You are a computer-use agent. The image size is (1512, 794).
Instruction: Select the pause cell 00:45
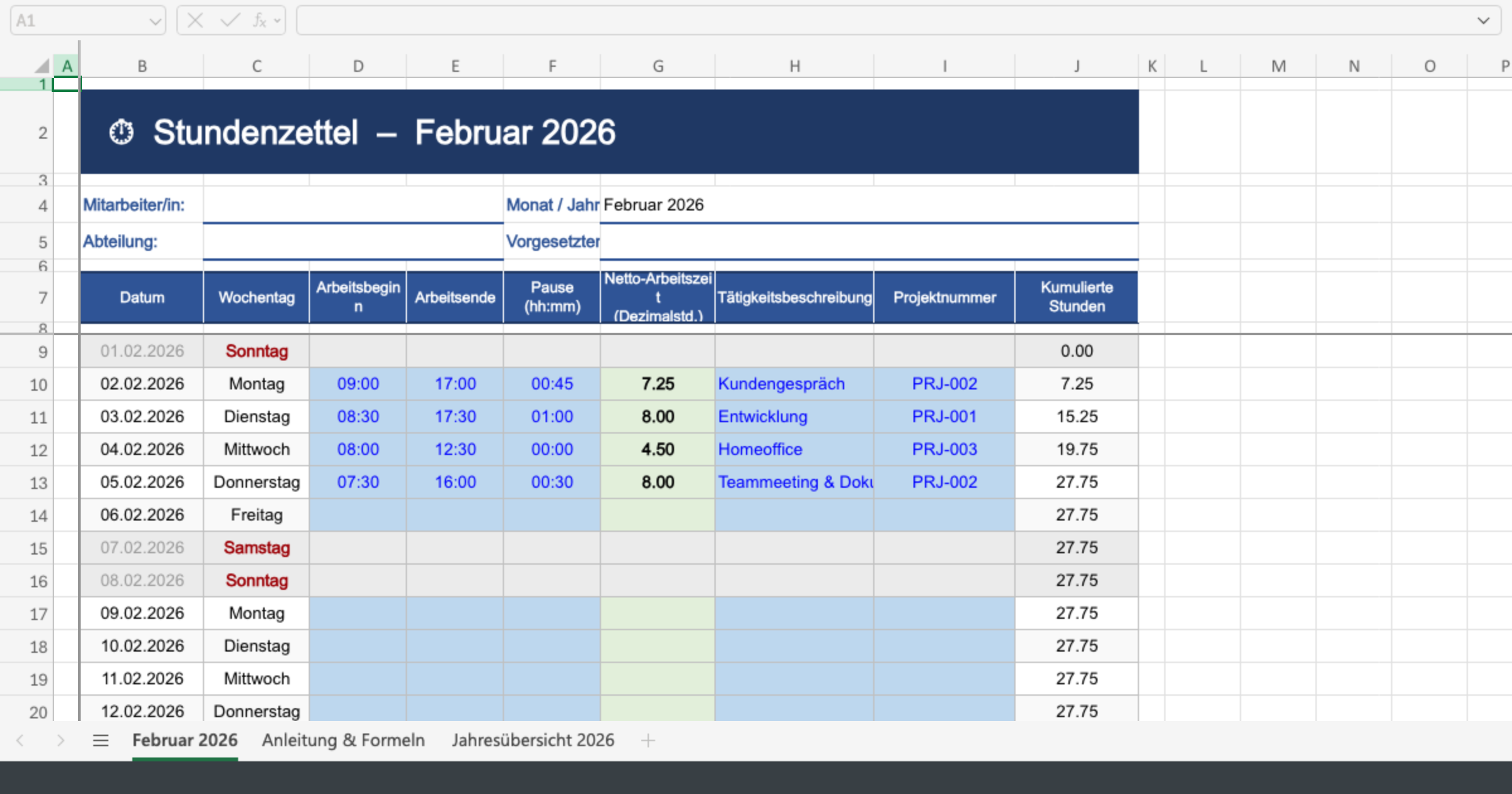point(552,384)
